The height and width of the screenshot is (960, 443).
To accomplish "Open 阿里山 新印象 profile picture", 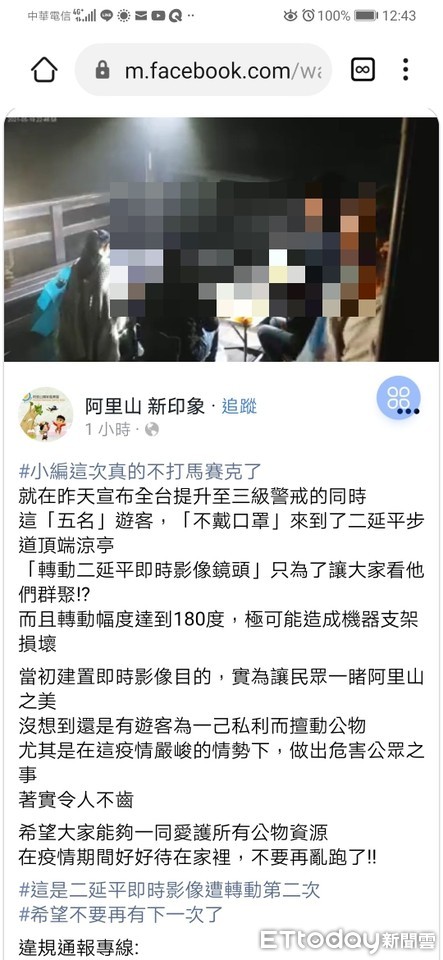I will coord(45,414).
